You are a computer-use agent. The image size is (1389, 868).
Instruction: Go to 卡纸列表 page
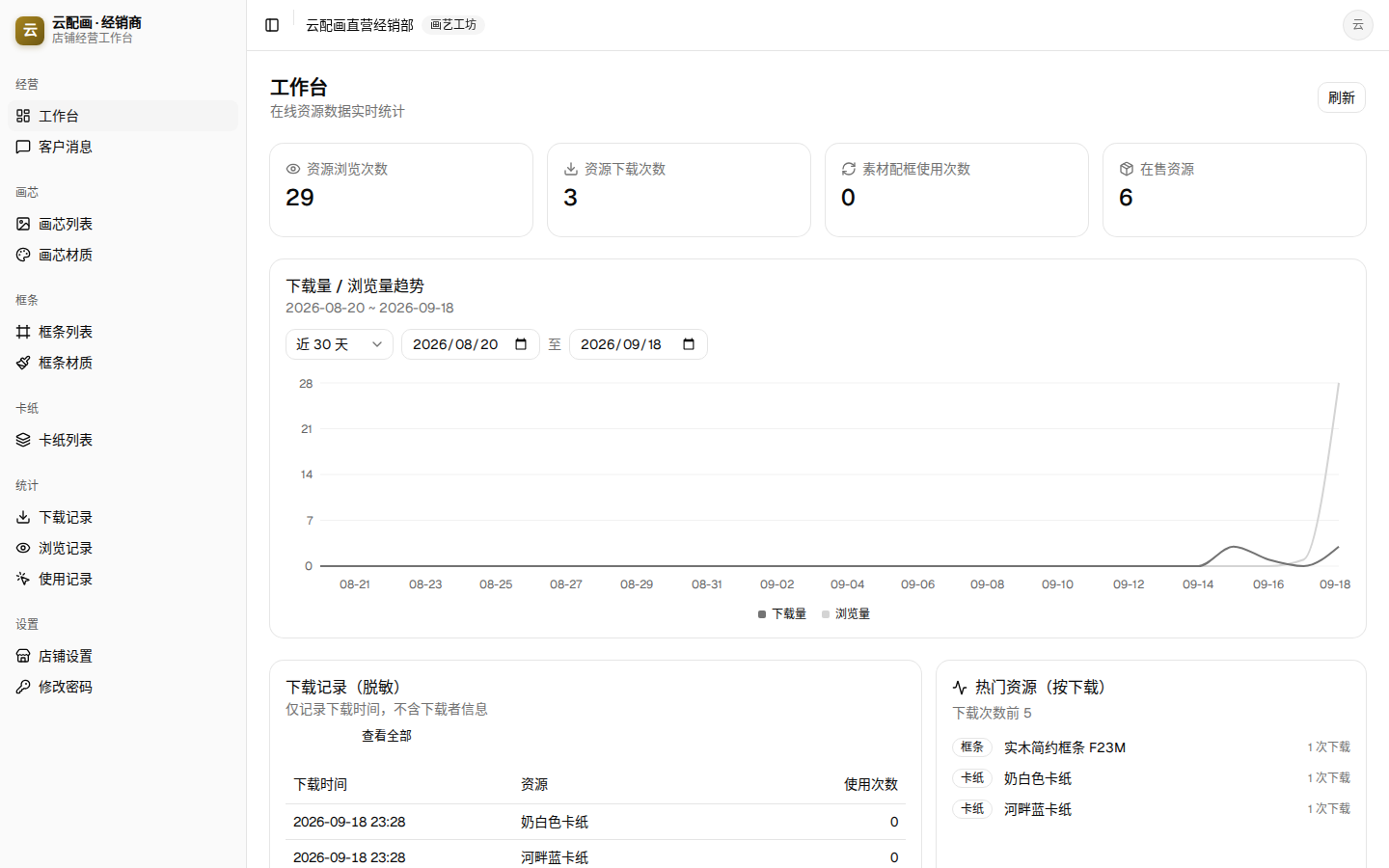tap(123, 440)
